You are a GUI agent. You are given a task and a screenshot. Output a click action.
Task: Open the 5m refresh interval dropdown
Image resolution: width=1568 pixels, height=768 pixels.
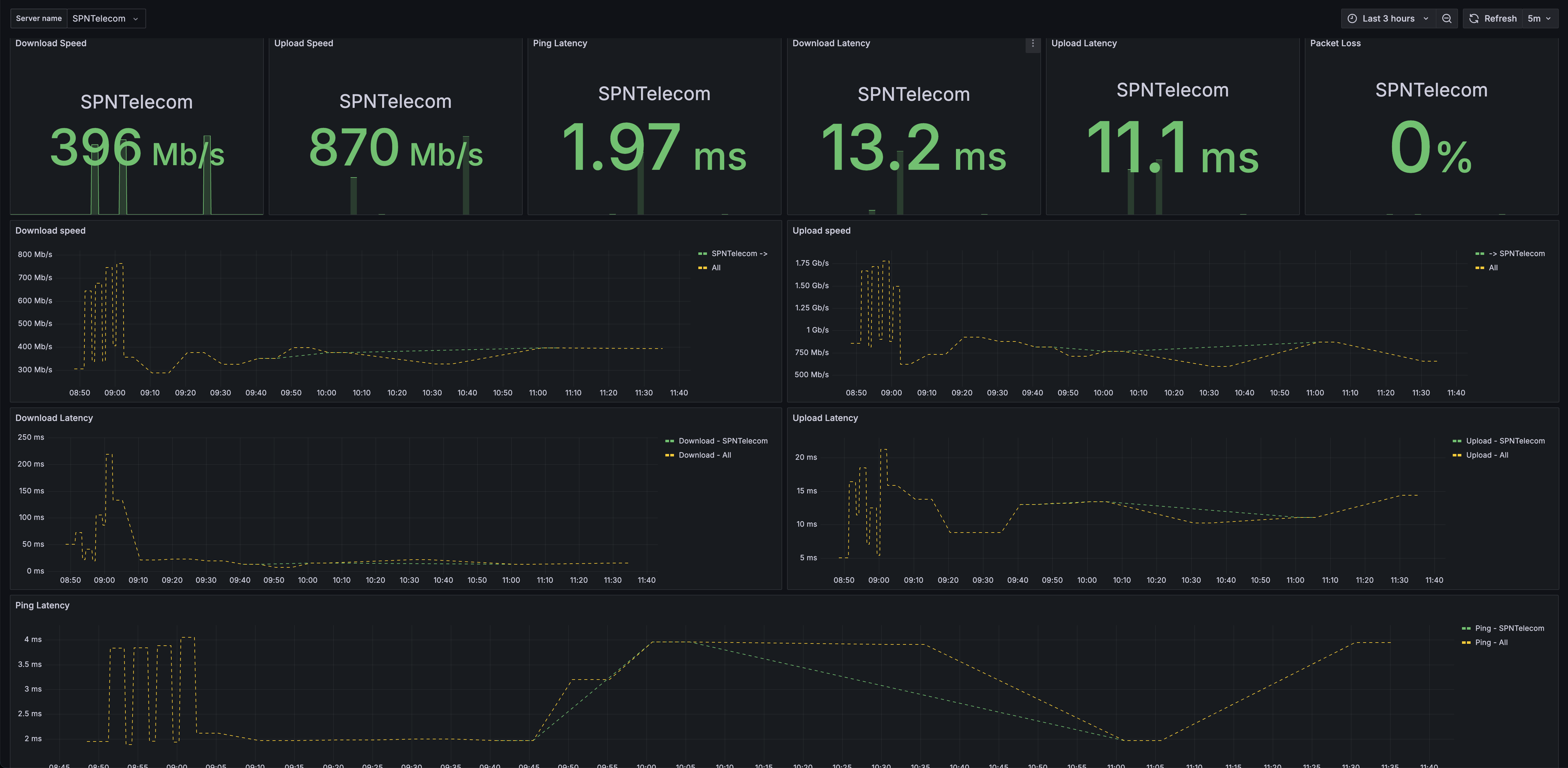coord(1539,18)
